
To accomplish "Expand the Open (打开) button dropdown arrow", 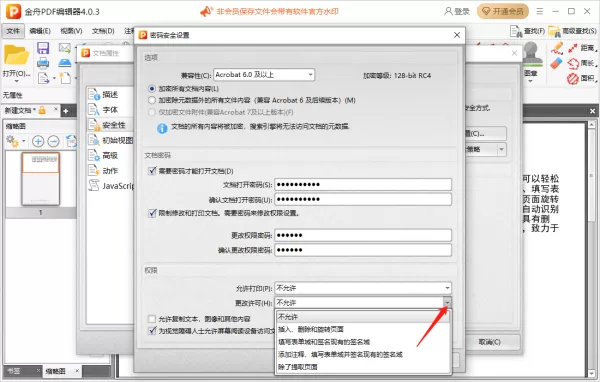I will [16, 81].
